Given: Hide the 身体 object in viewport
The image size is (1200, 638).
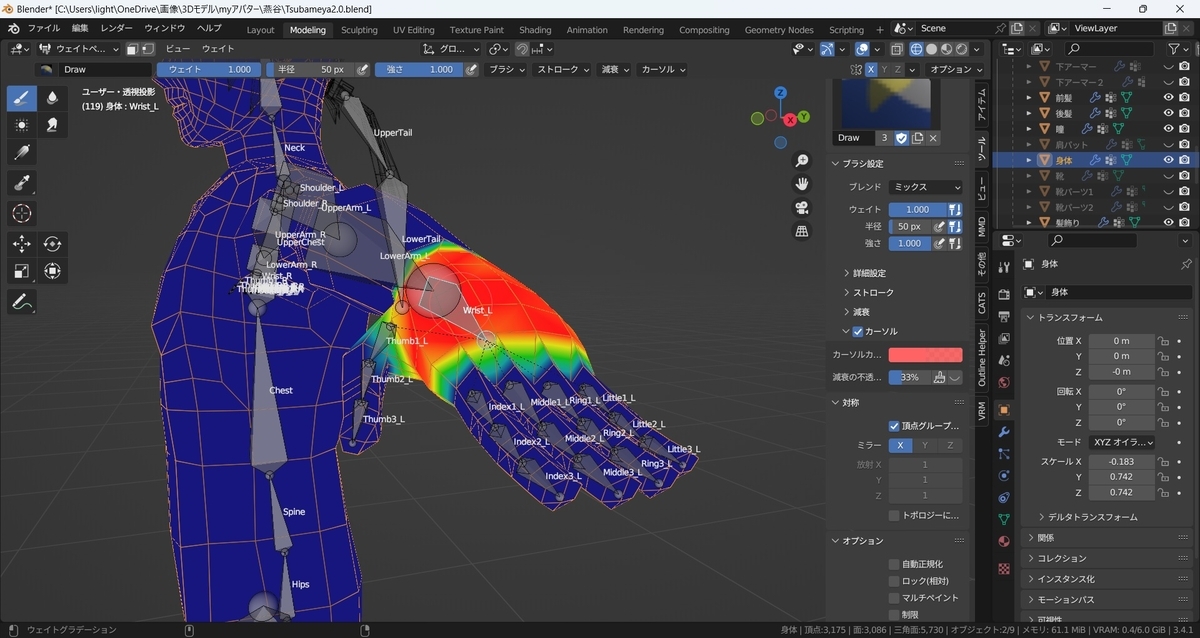Looking at the screenshot, I should click(1168, 159).
